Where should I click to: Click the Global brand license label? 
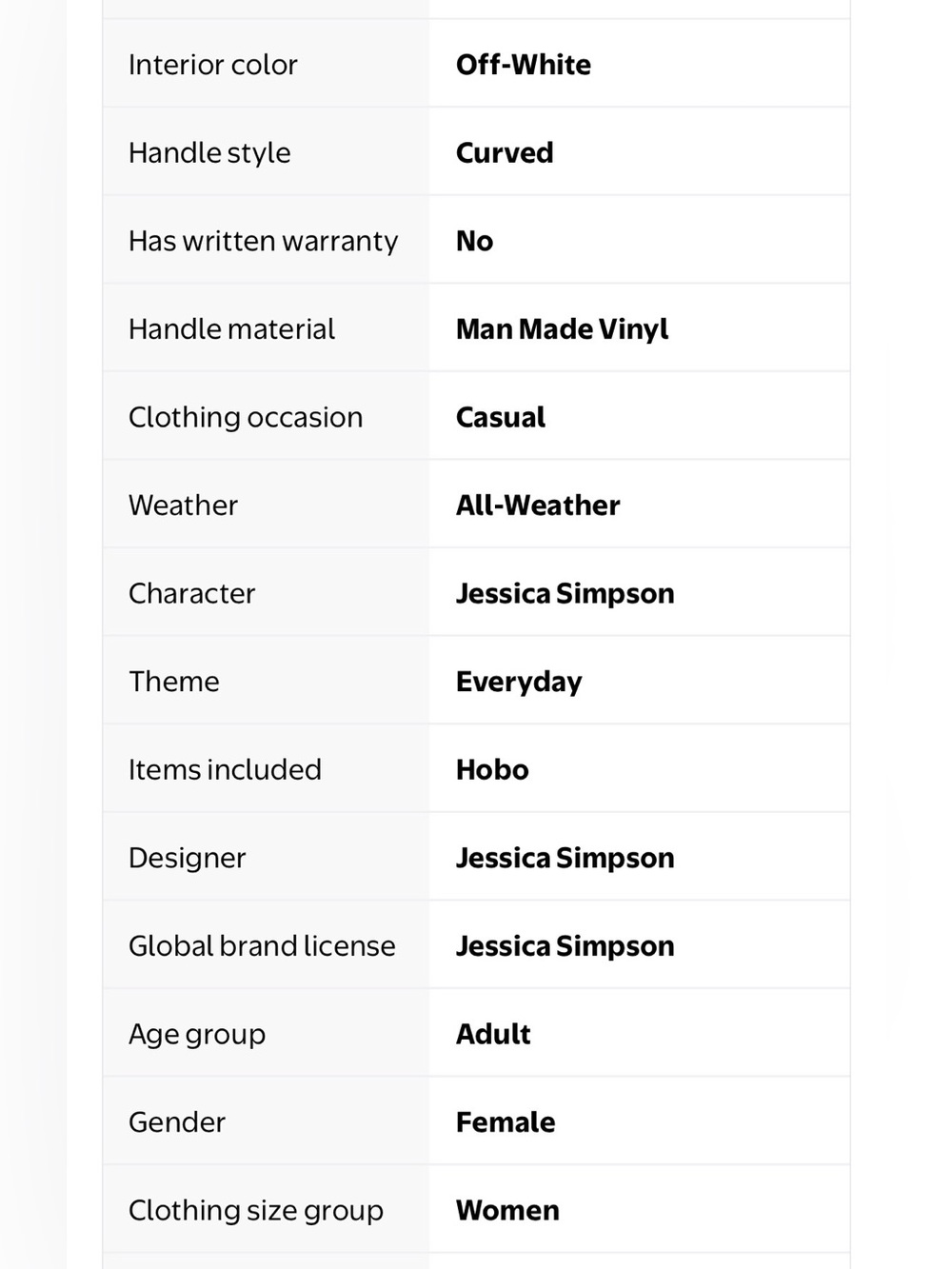[262, 945]
